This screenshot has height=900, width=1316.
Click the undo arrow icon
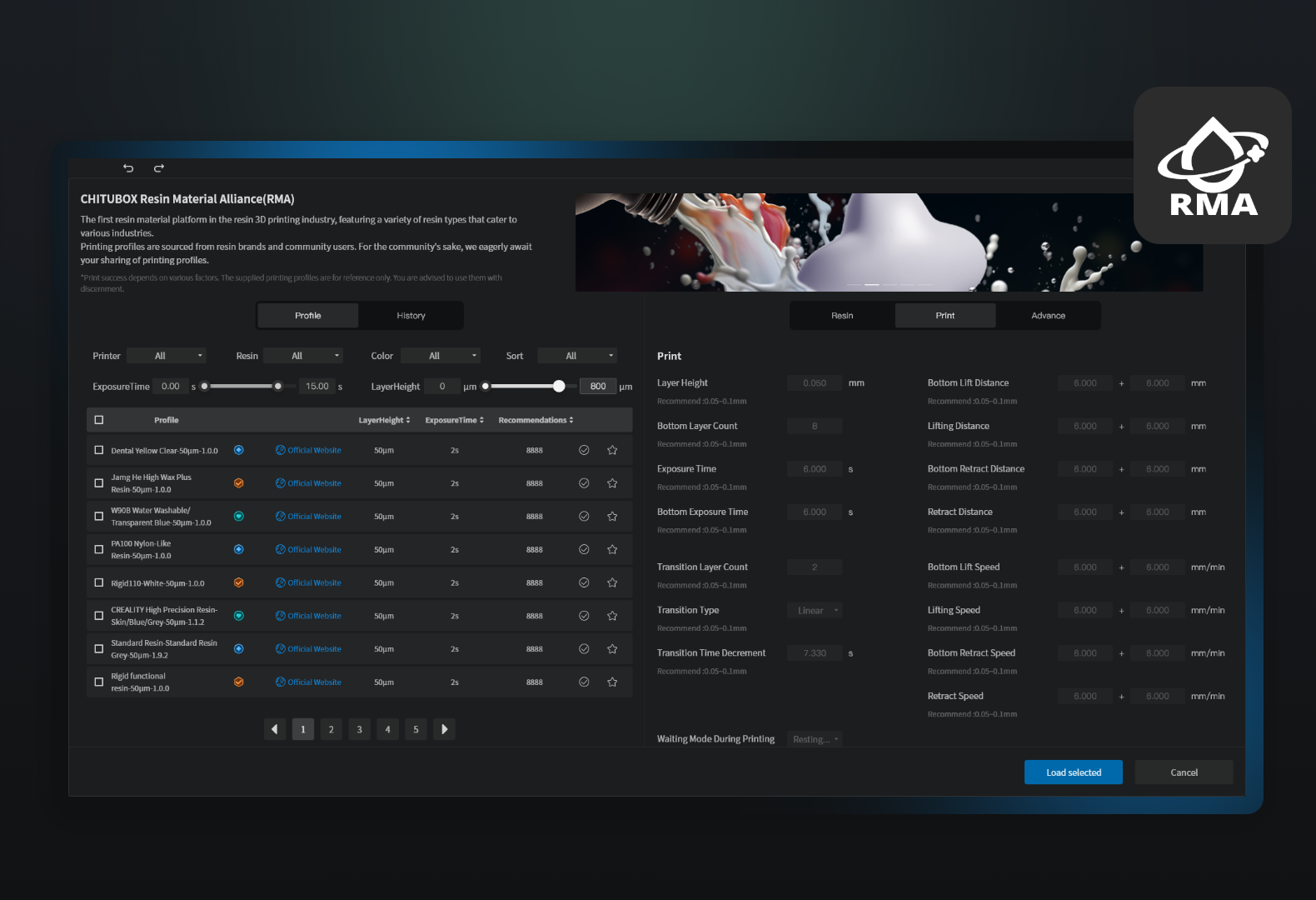[x=128, y=168]
